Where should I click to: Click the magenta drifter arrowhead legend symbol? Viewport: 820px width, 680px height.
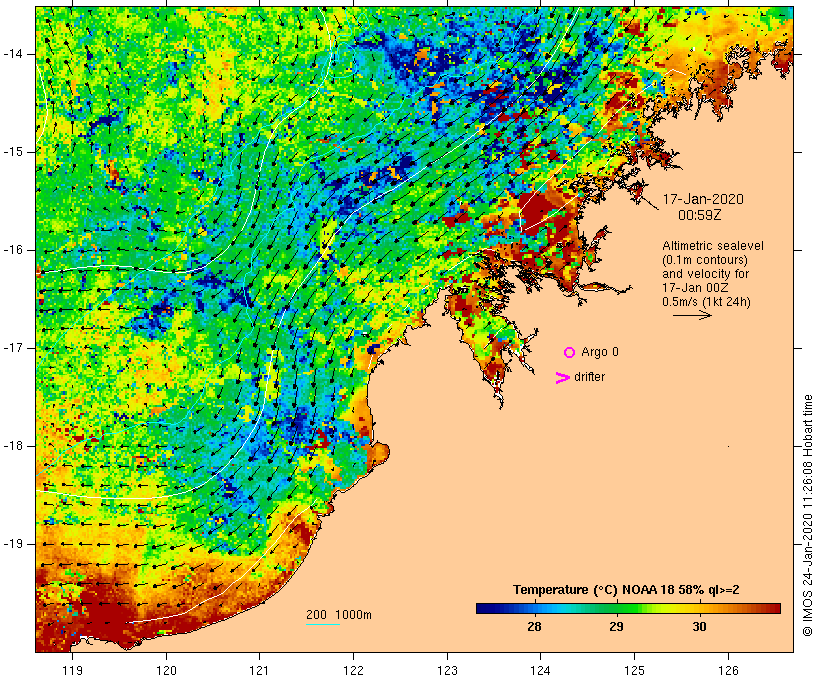(x=563, y=378)
